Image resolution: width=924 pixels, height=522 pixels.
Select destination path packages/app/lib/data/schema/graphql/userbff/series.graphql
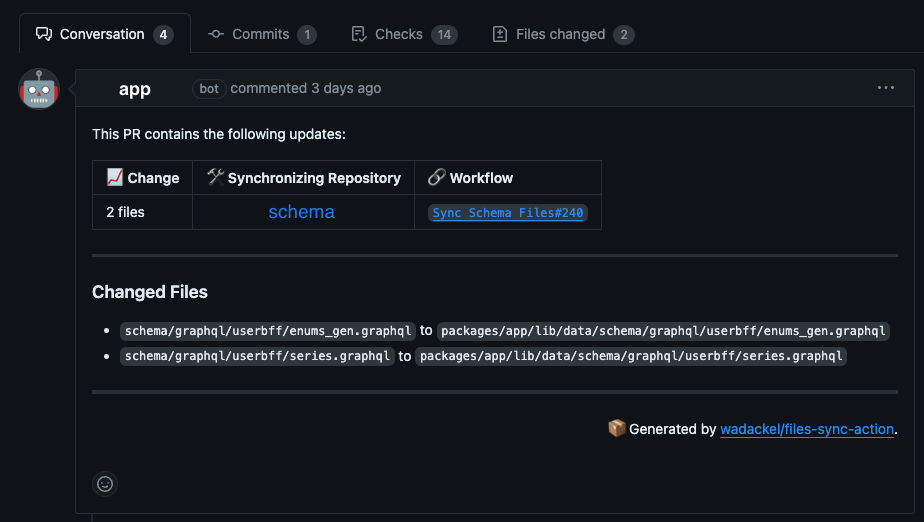coord(631,356)
